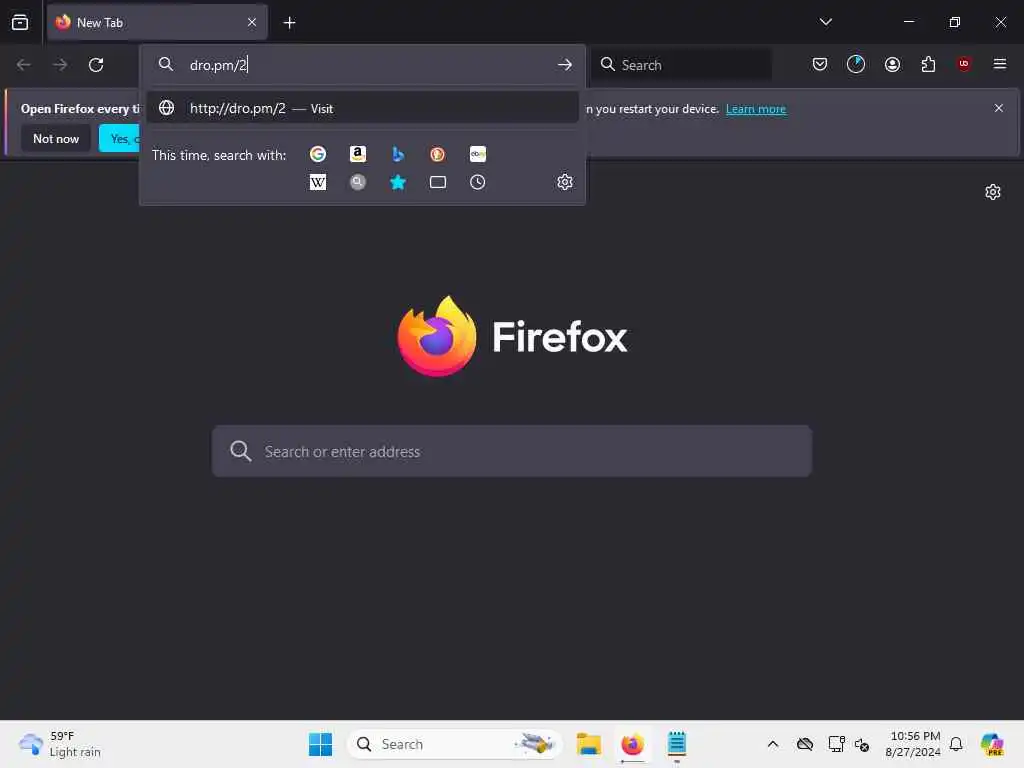This screenshot has width=1024, height=768.
Task: Open Extensions puzzle piece menu
Action: 928,64
